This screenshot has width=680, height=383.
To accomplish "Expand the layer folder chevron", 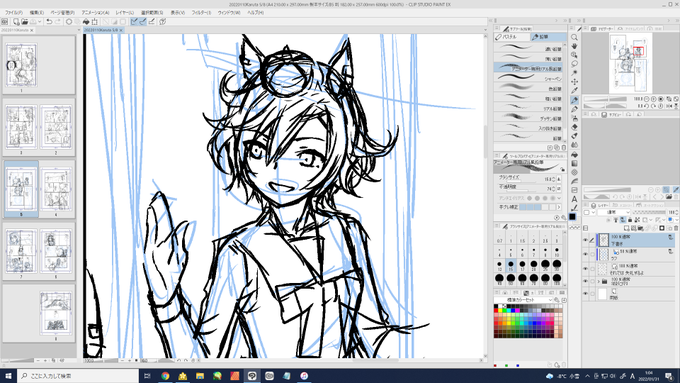I will click(598, 282).
